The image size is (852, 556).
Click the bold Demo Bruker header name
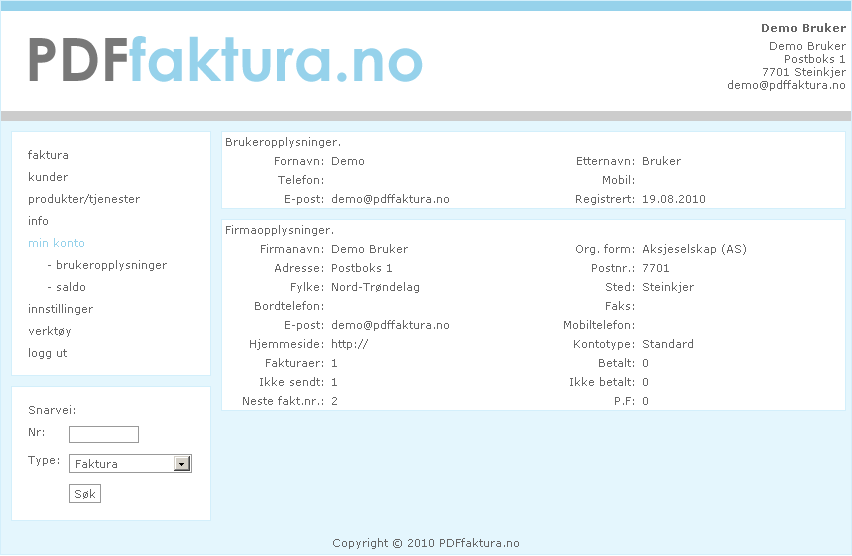point(803,28)
